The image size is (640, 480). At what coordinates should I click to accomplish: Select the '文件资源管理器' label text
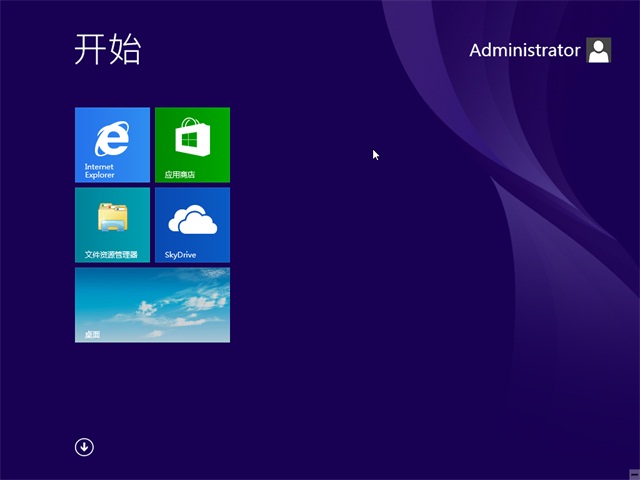pyautogui.click(x=111, y=255)
